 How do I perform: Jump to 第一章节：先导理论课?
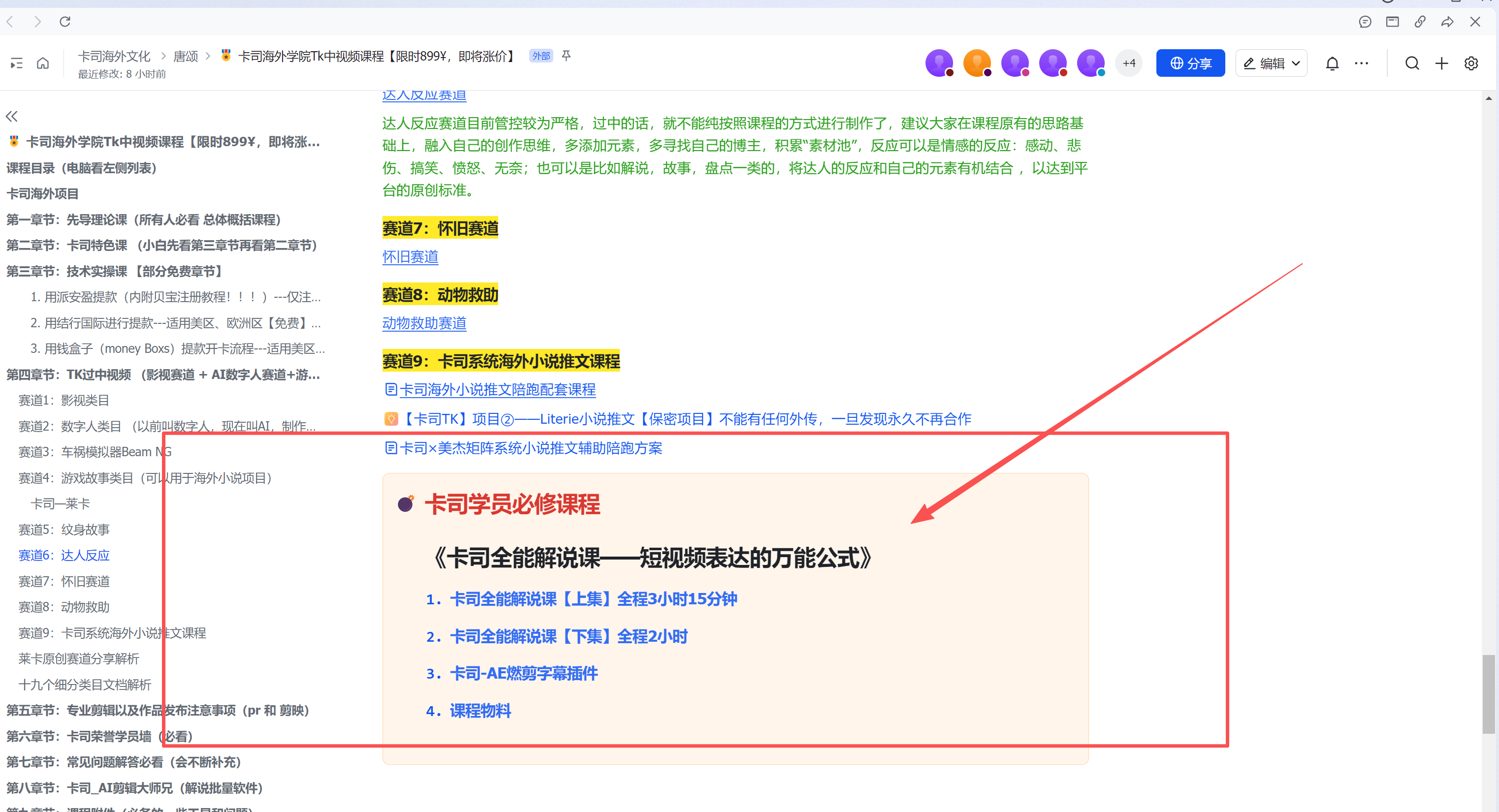tap(144, 220)
